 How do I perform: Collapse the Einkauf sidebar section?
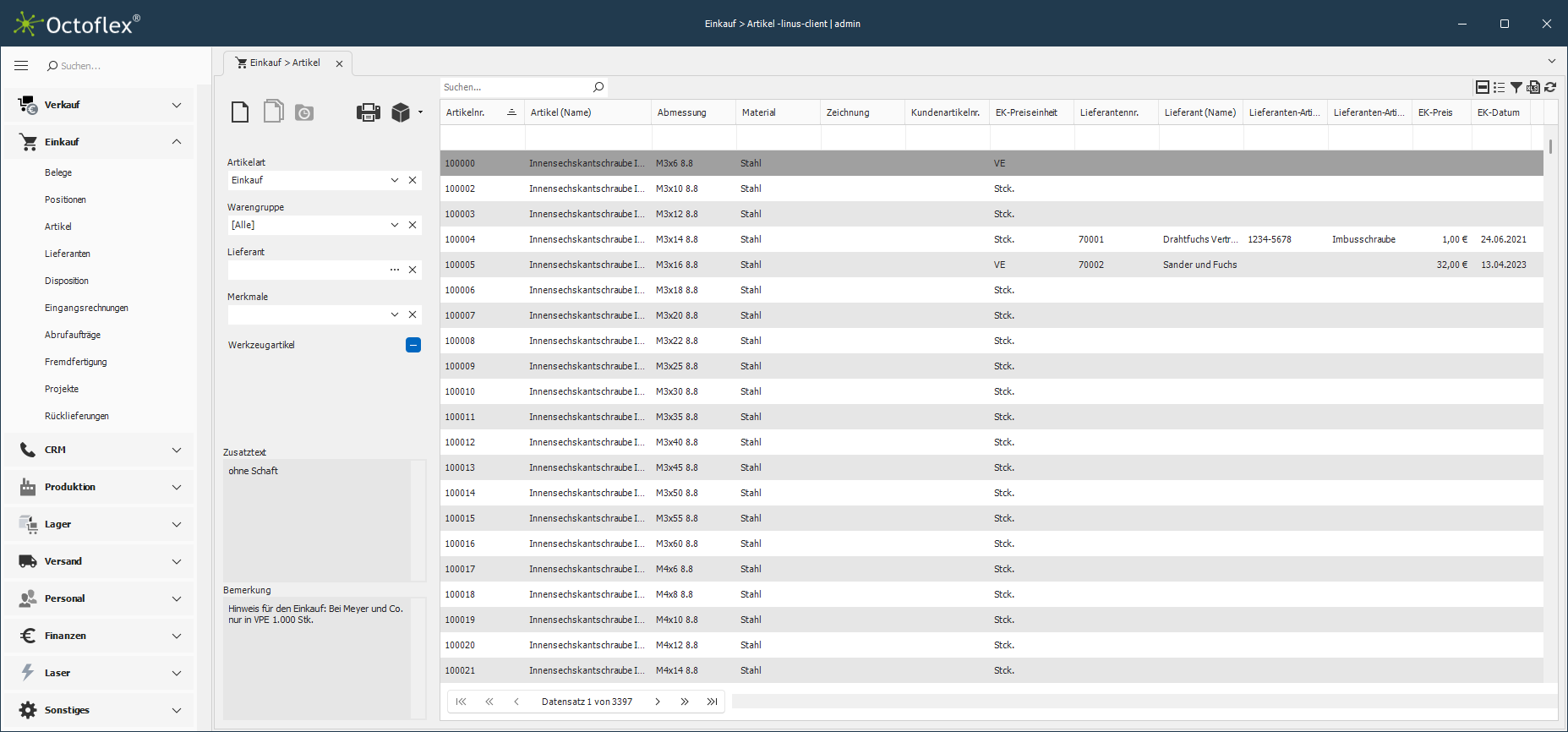pyautogui.click(x=177, y=142)
